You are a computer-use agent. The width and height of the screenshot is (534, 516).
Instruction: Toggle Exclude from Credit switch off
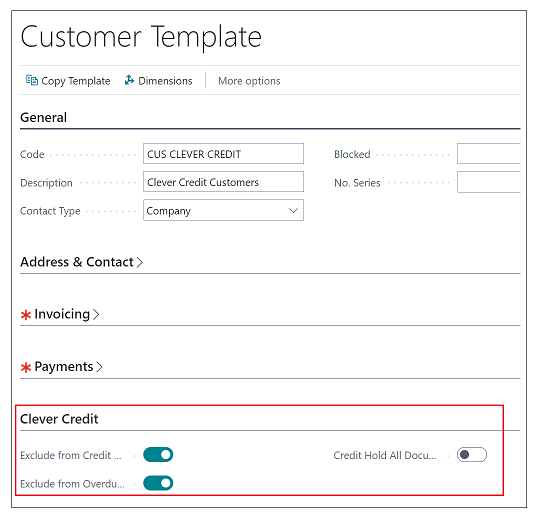[158, 455]
